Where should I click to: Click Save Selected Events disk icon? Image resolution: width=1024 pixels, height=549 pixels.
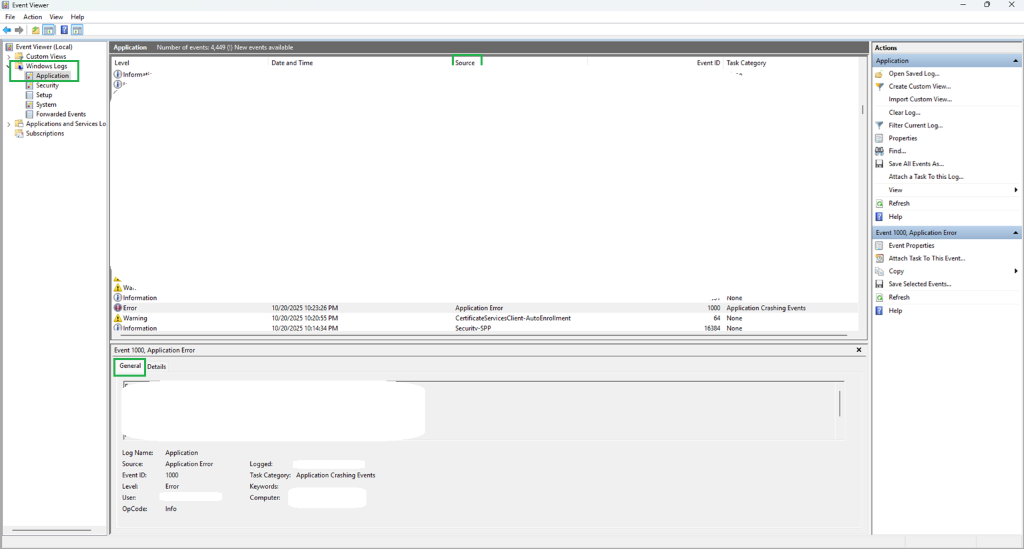click(x=879, y=284)
